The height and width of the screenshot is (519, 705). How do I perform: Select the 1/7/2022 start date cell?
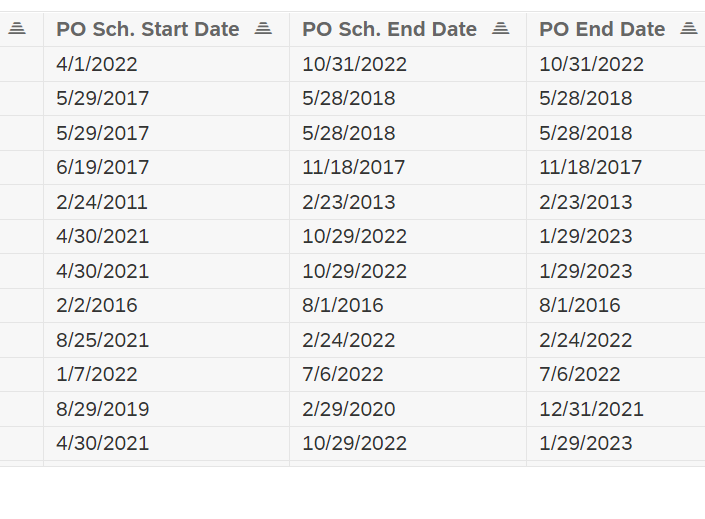(x=97, y=375)
